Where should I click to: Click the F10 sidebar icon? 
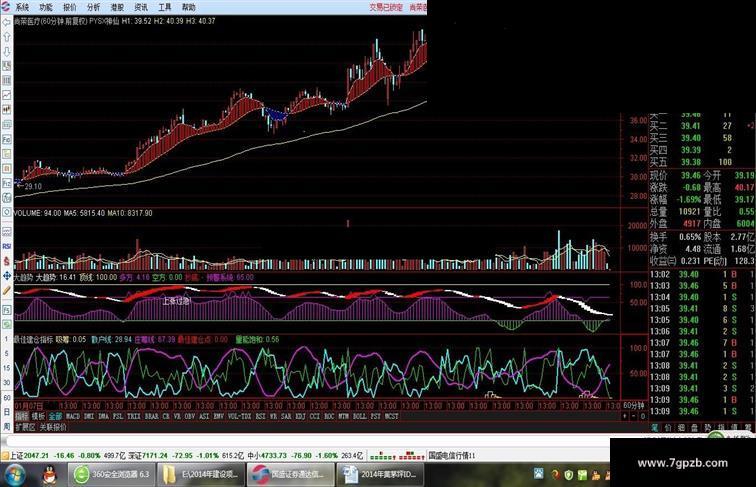(7, 139)
